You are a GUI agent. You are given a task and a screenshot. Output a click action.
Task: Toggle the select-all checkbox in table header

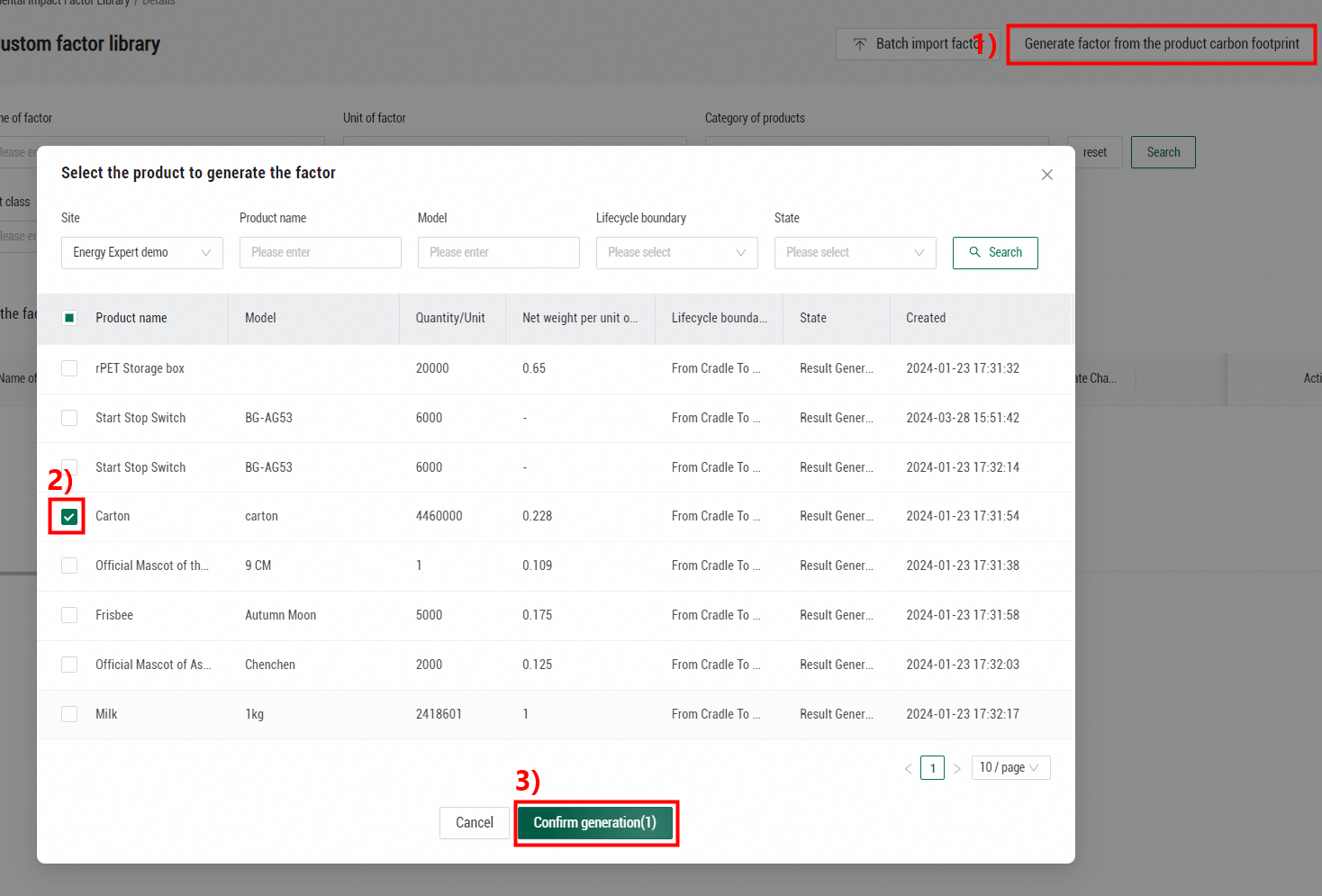(x=69, y=318)
